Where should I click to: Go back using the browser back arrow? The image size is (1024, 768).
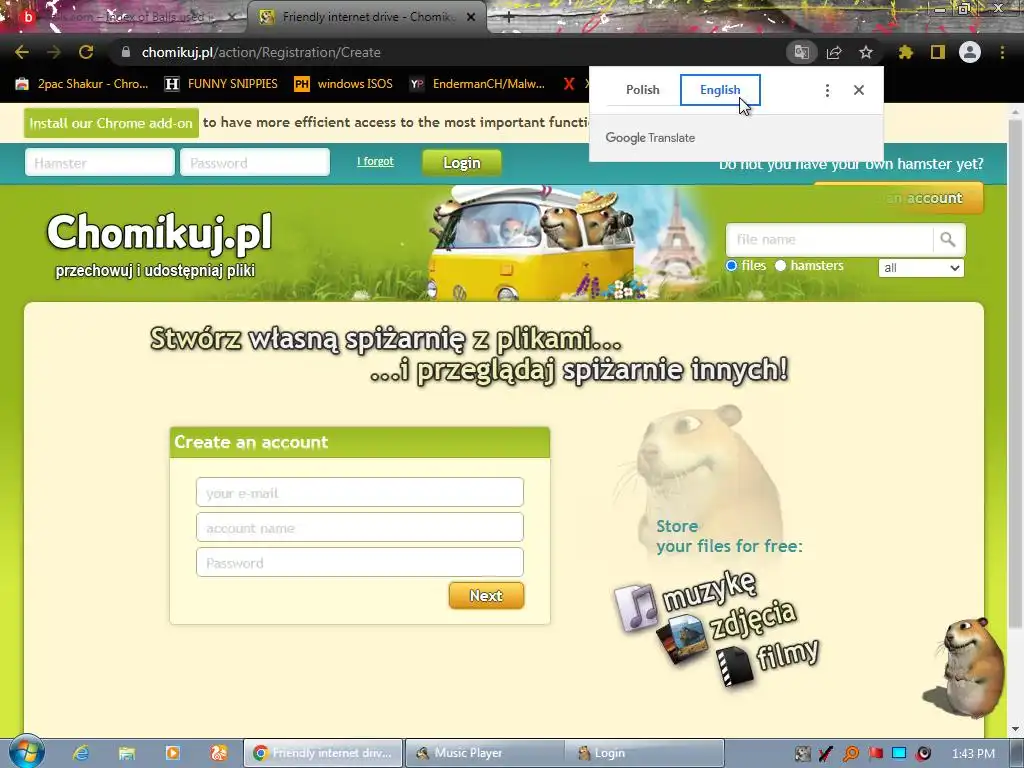click(22, 52)
